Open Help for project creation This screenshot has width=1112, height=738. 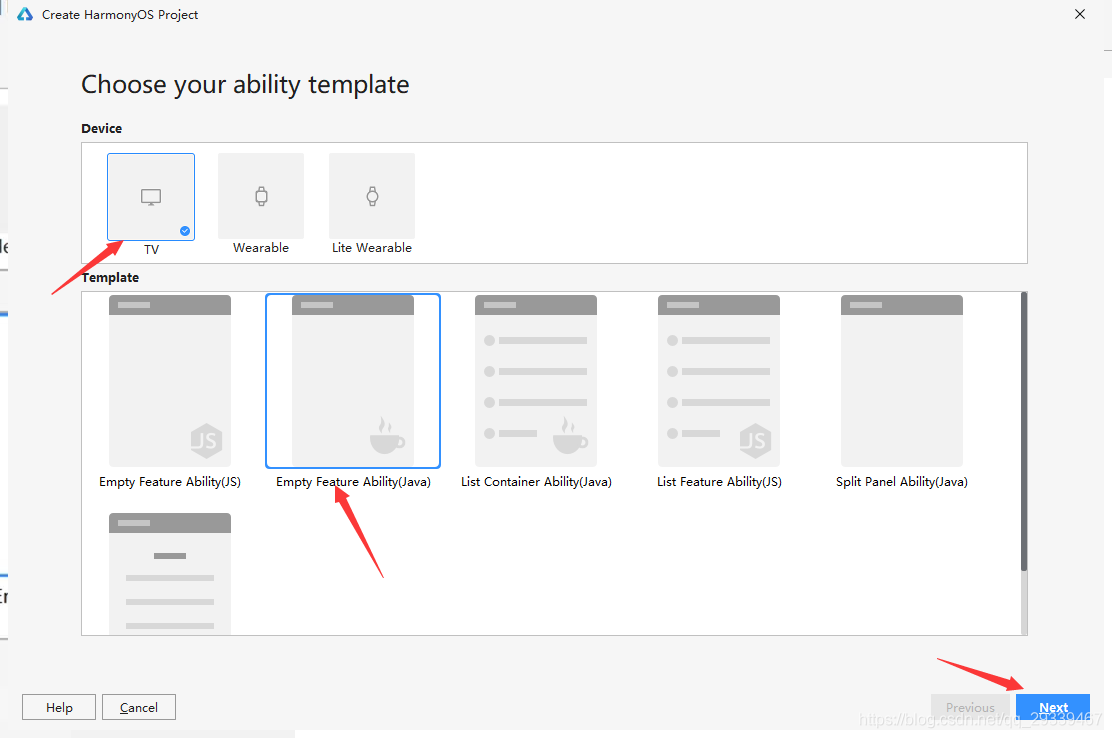(x=59, y=708)
